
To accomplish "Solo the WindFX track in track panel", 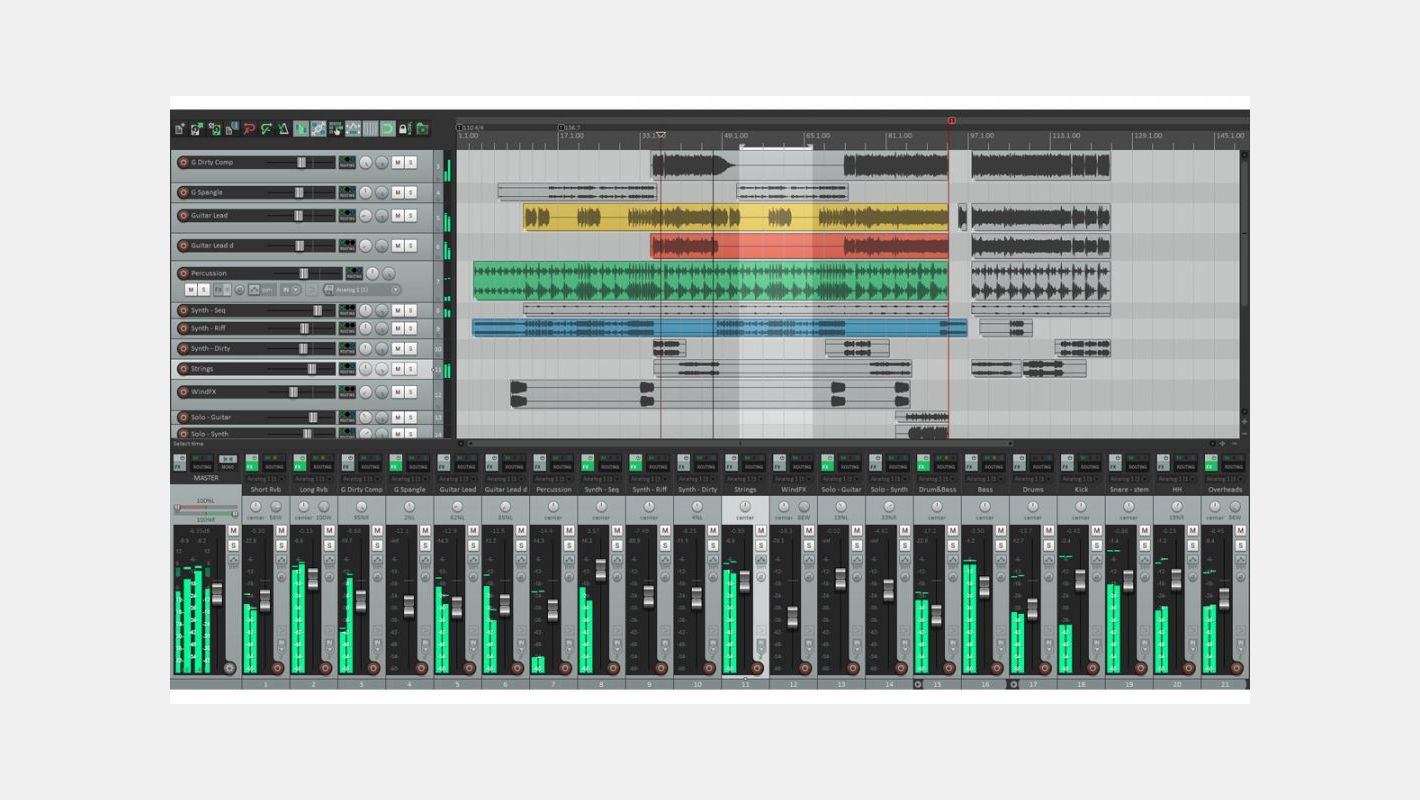I will coord(411,393).
